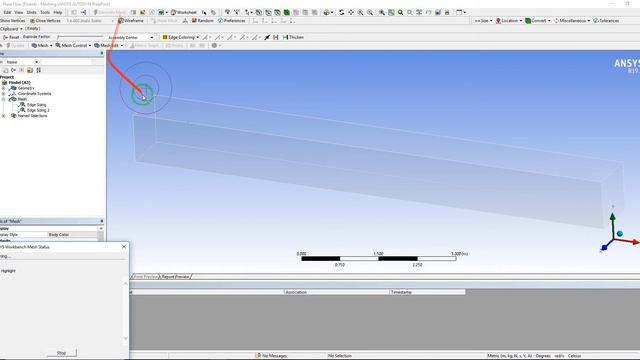Pin the Outline panel with pushpin icon

click(102, 53)
